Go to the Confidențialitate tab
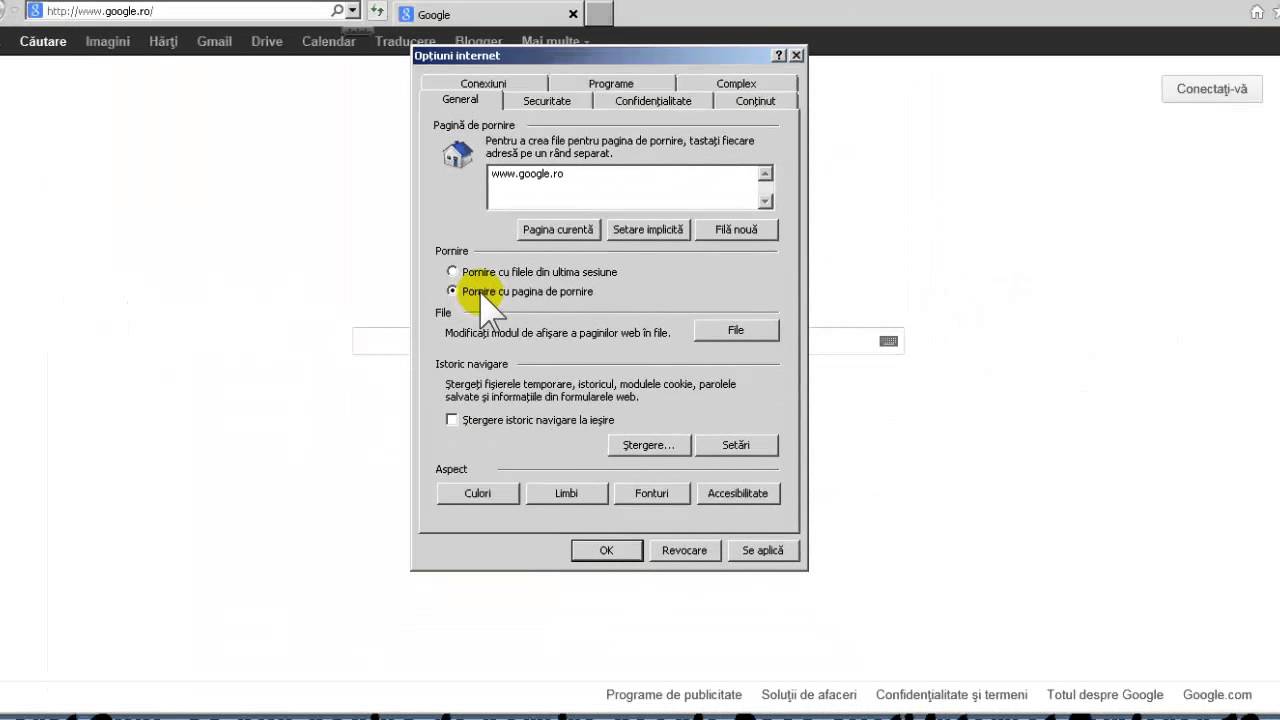The image size is (1280, 720). tap(653, 101)
